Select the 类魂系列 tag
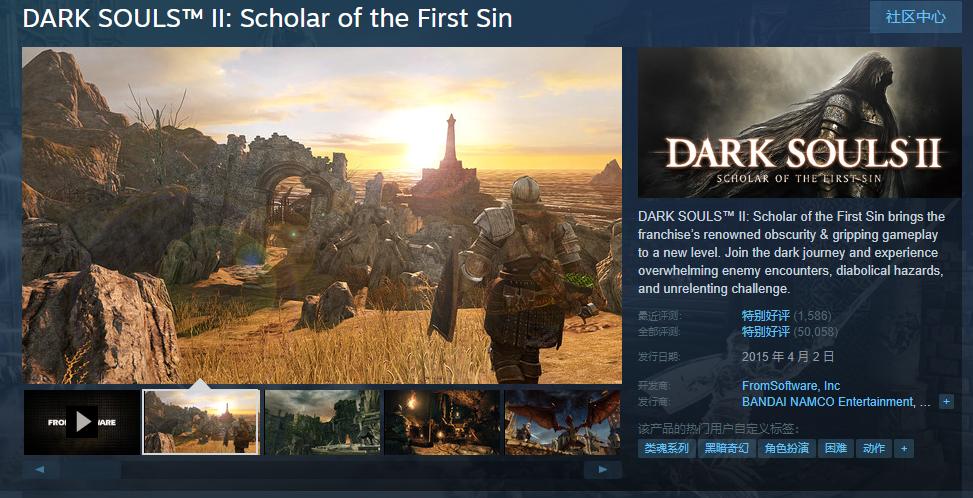 point(666,448)
